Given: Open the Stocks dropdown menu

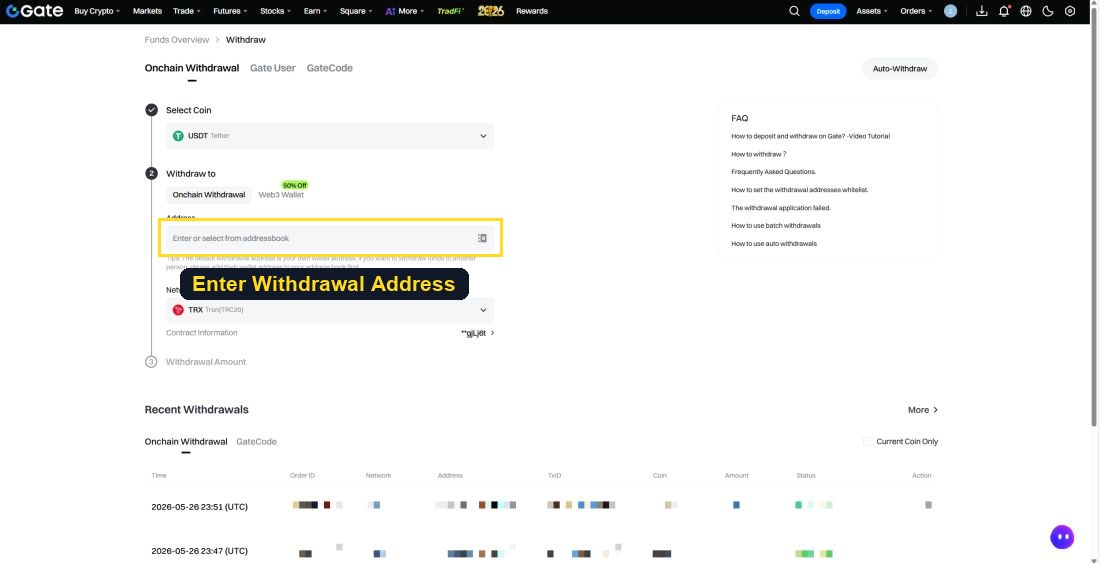Looking at the screenshot, I should click(x=276, y=11).
